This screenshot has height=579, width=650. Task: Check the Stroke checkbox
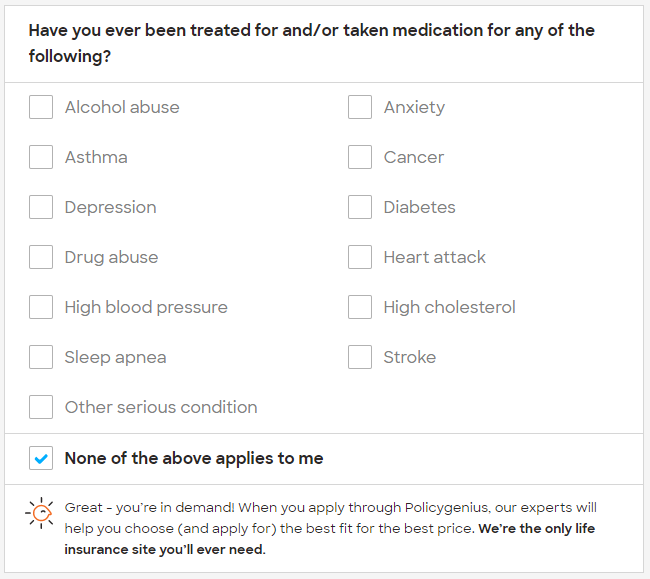(359, 357)
